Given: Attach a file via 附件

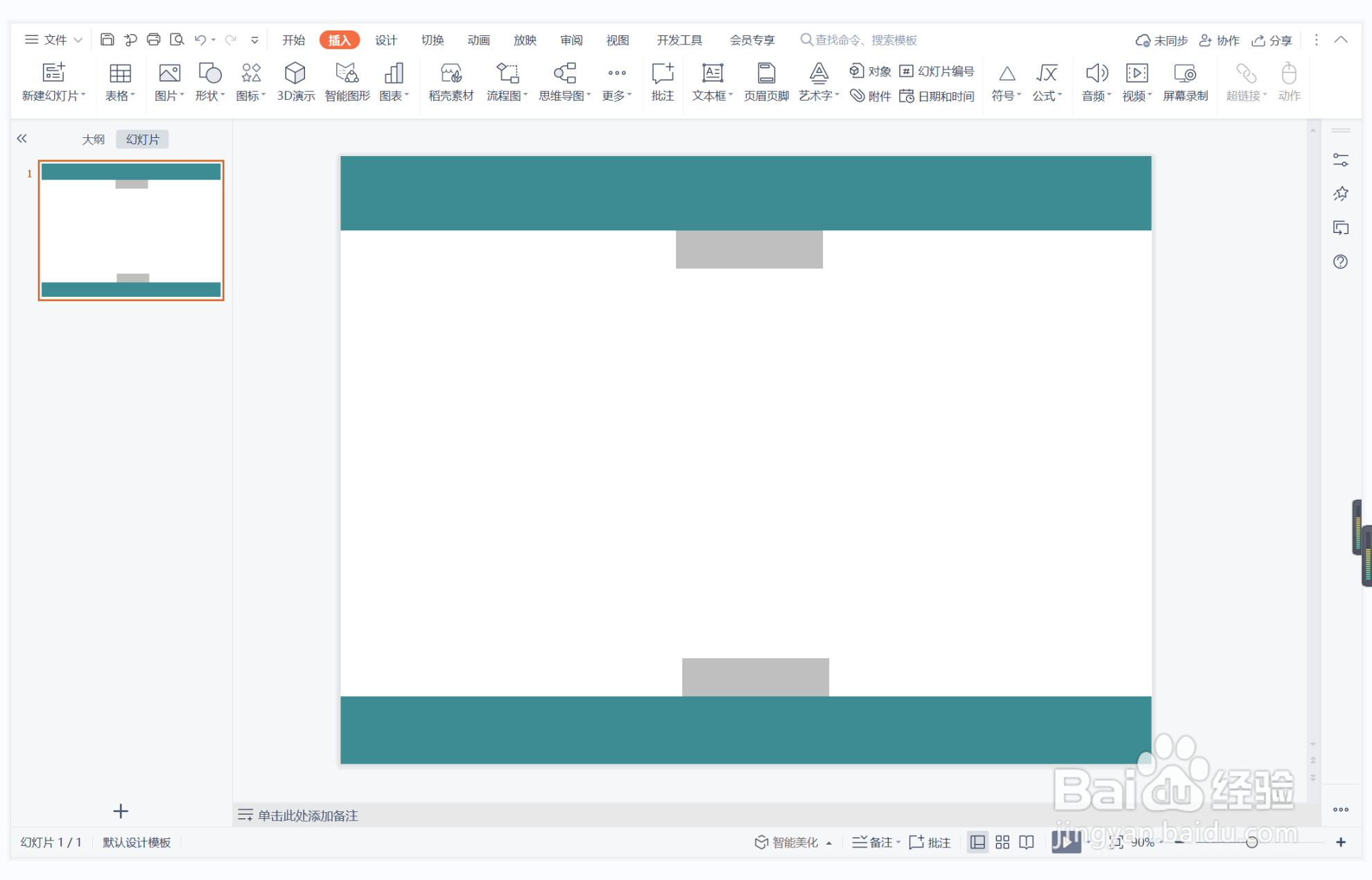Looking at the screenshot, I should pyautogui.click(x=870, y=96).
